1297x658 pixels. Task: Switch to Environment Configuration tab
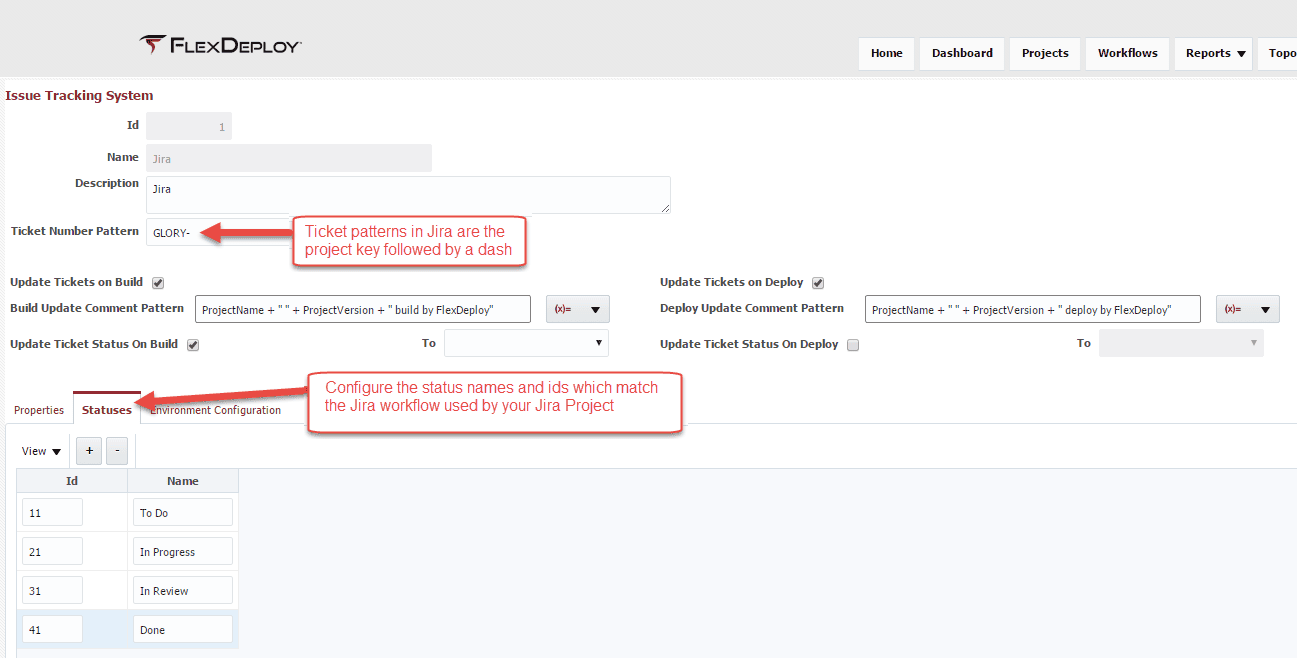coord(215,410)
